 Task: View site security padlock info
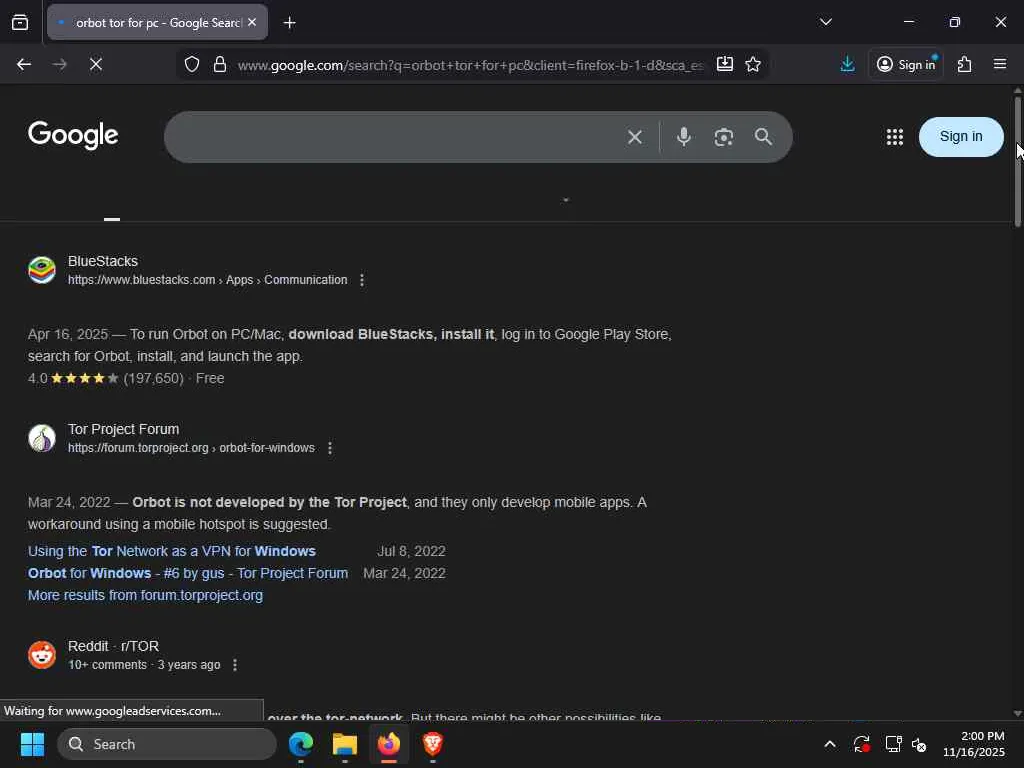[220, 64]
